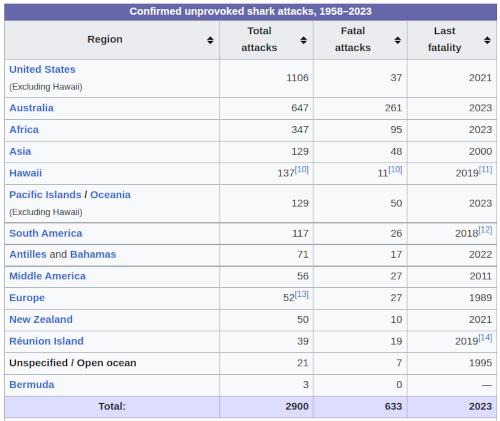Open the South America link
Image resolution: width=500 pixels, height=421 pixels.
click(46, 233)
